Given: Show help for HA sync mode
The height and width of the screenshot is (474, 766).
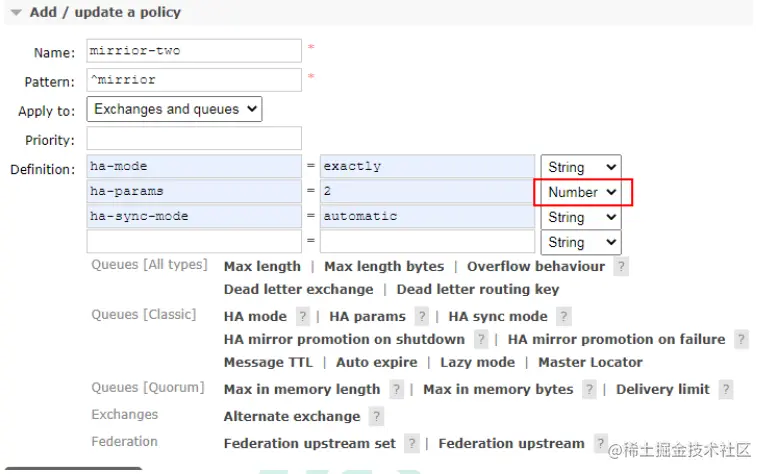Looking at the screenshot, I should (x=564, y=317).
